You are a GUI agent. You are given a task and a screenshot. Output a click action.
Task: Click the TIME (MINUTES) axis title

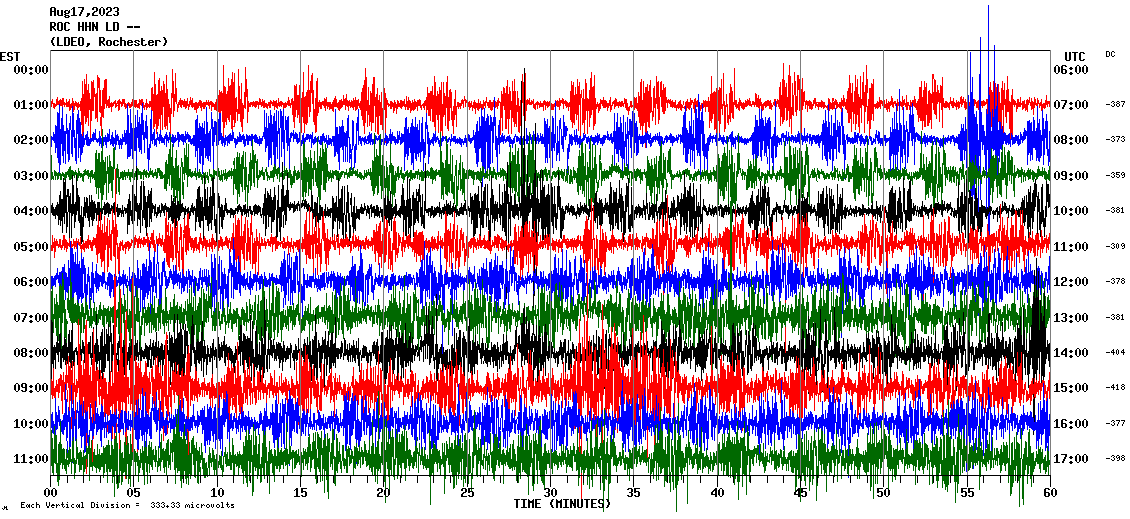click(x=562, y=504)
